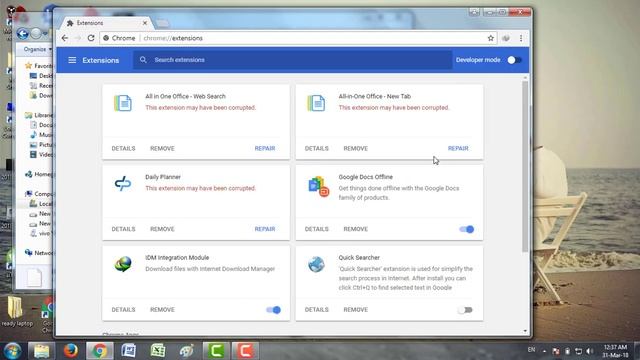Remove the Google Docs Offline extension
Viewport: 640px width, 360px height.
(356, 229)
